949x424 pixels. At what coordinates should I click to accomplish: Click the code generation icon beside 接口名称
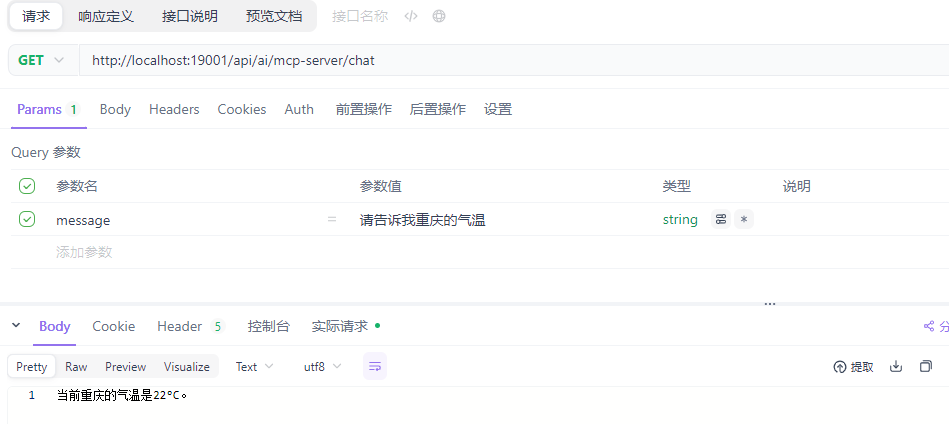[410, 16]
